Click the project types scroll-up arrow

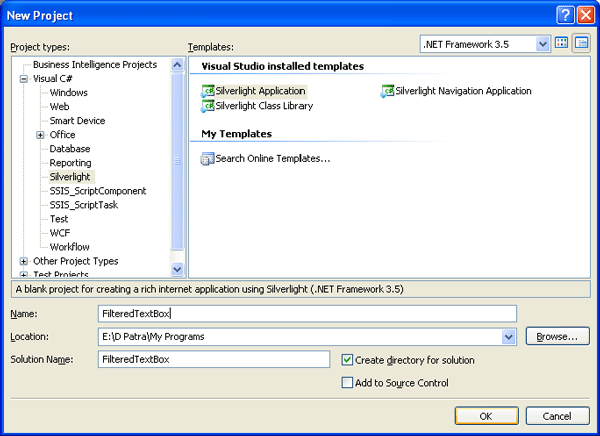[177, 65]
